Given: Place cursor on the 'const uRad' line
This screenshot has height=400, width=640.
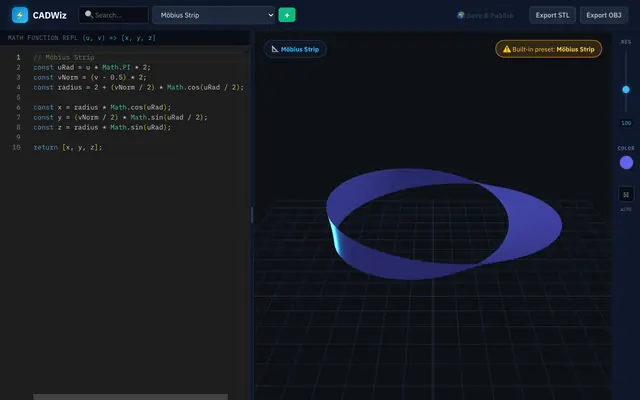Looking at the screenshot, I should [92, 67].
